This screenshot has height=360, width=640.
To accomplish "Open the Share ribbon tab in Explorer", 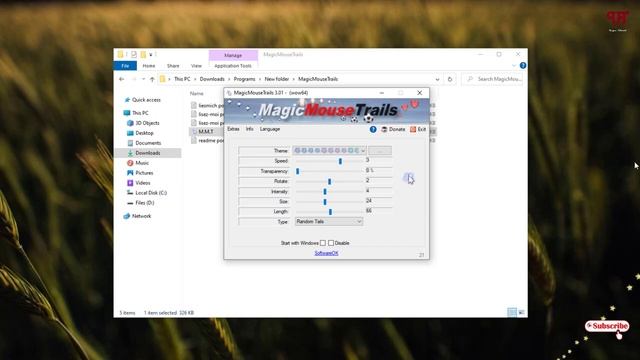I will point(173,66).
